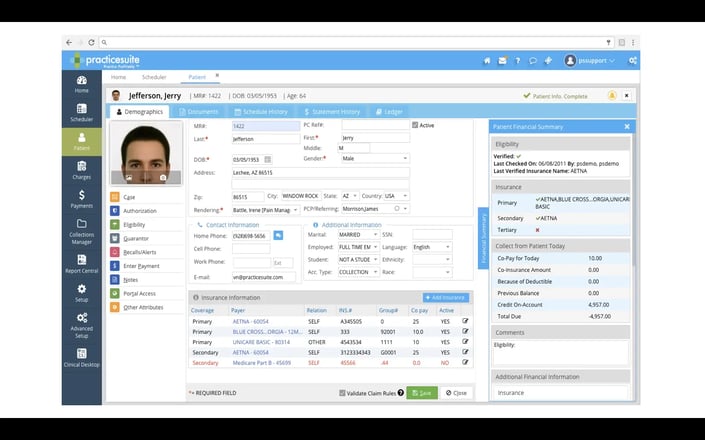This screenshot has width=705, height=440.
Task: Open the Language dropdown
Action: tap(432, 247)
